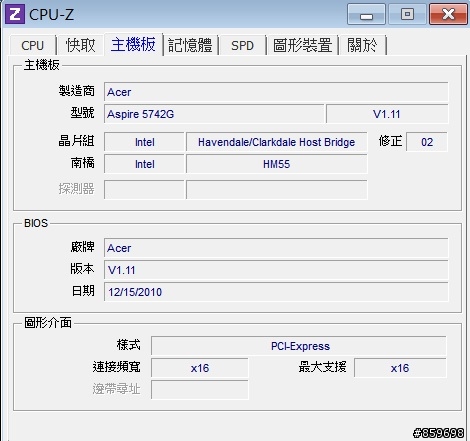Click the model field Aspire 5742G
Viewport: 470px width, 441px height.
pyautogui.click(x=214, y=114)
